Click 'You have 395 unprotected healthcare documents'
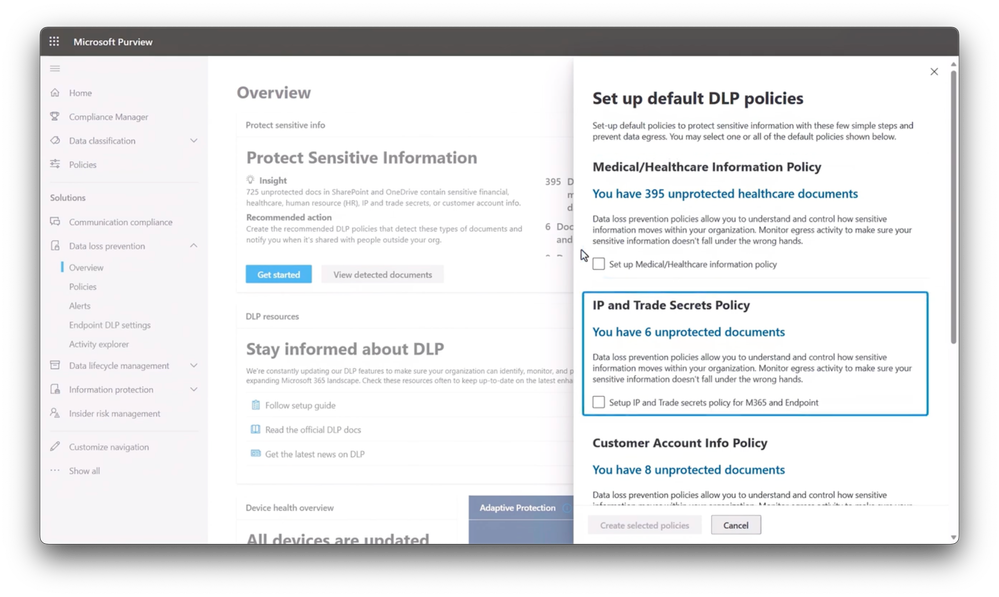 coord(725,194)
